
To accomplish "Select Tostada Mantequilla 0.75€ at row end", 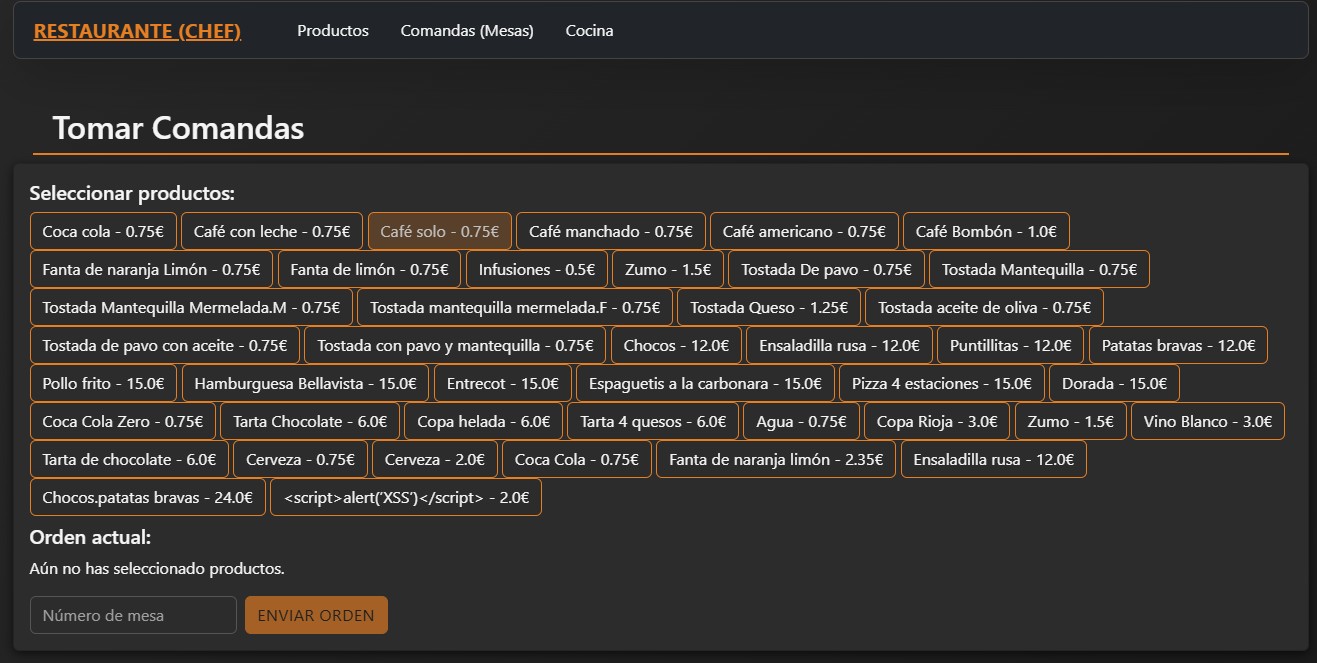I will tap(1040, 269).
